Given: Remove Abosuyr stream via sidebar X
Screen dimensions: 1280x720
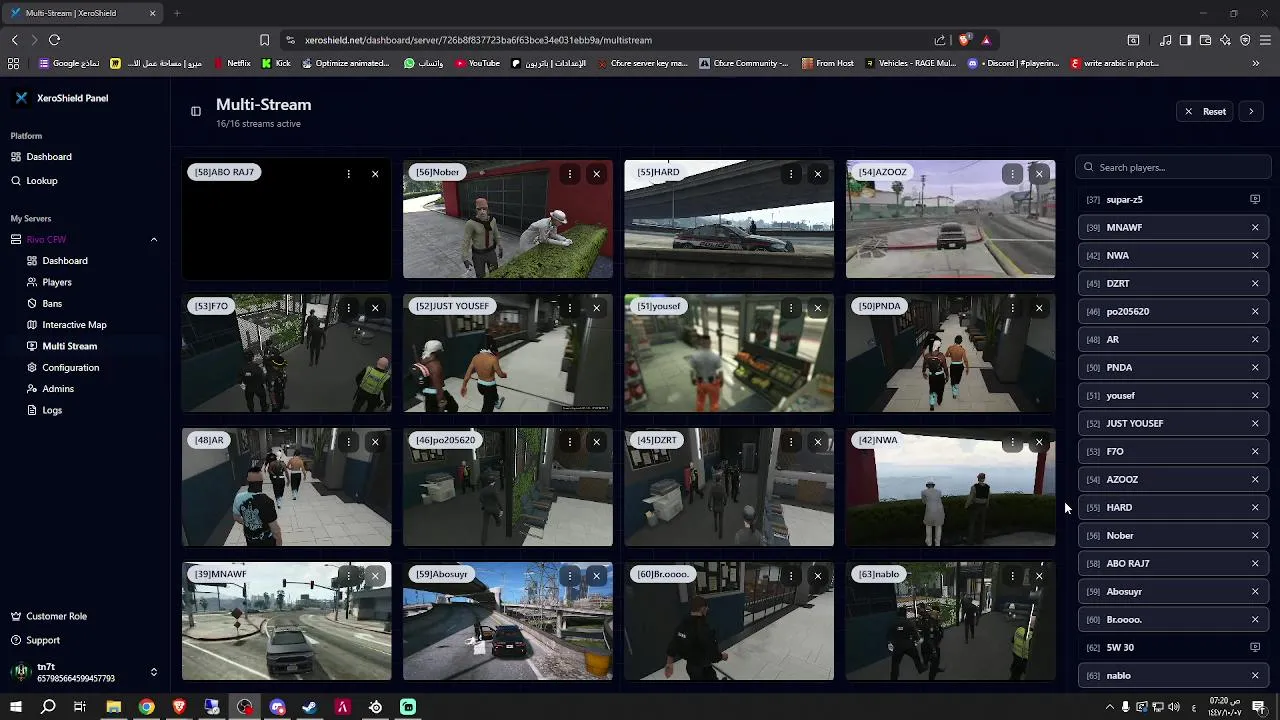Looking at the screenshot, I should click(x=1255, y=591).
